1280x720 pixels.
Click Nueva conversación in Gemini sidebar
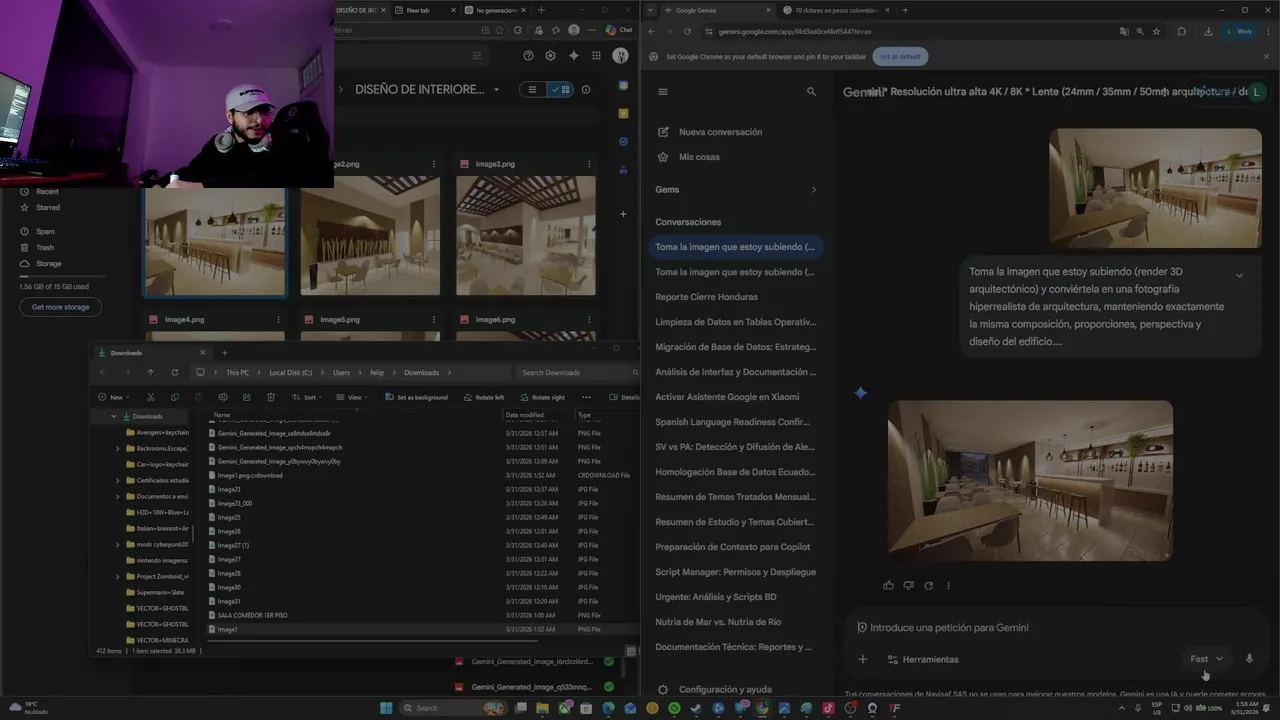[720, 132]
